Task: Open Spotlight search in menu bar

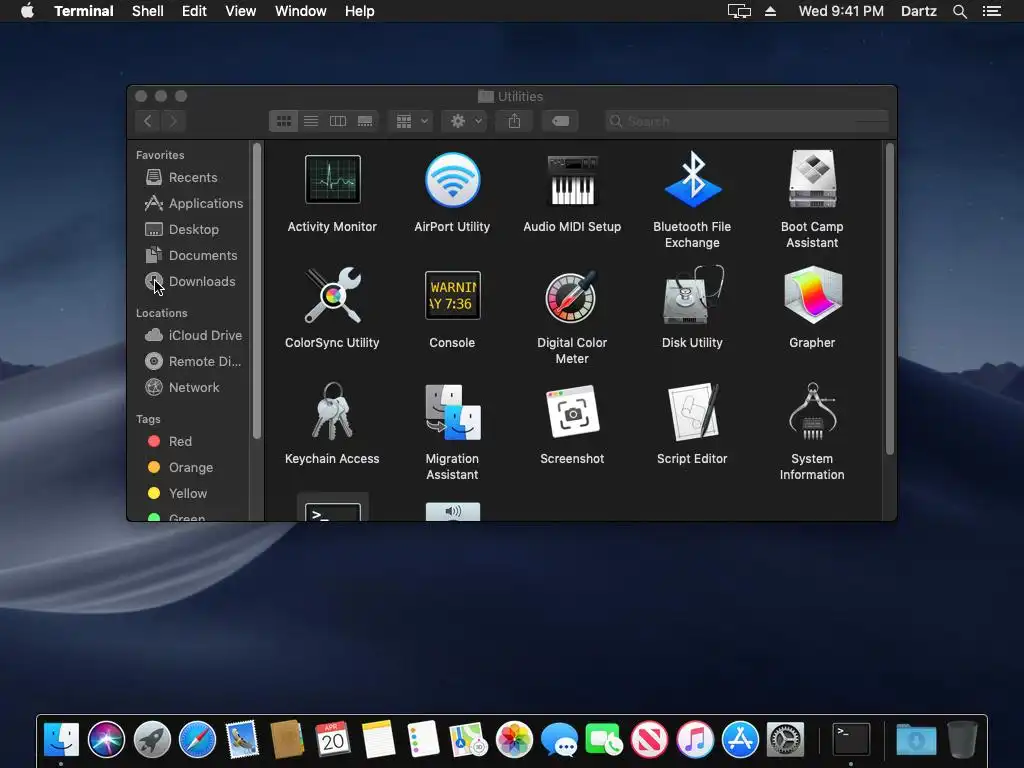Action: tap(960, 12)
